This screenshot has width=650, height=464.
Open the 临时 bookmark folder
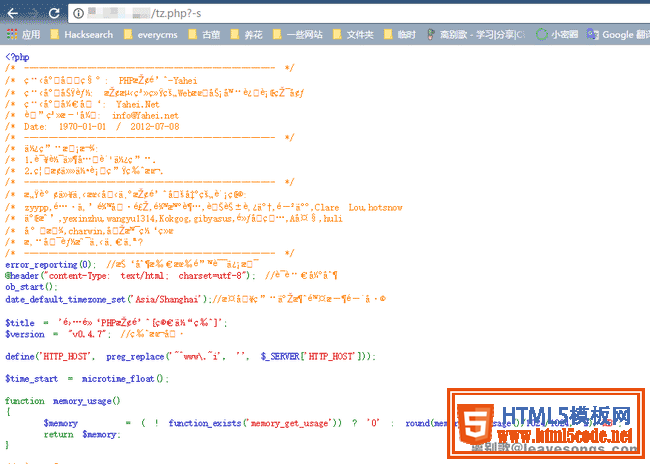(x=400, y=34)
